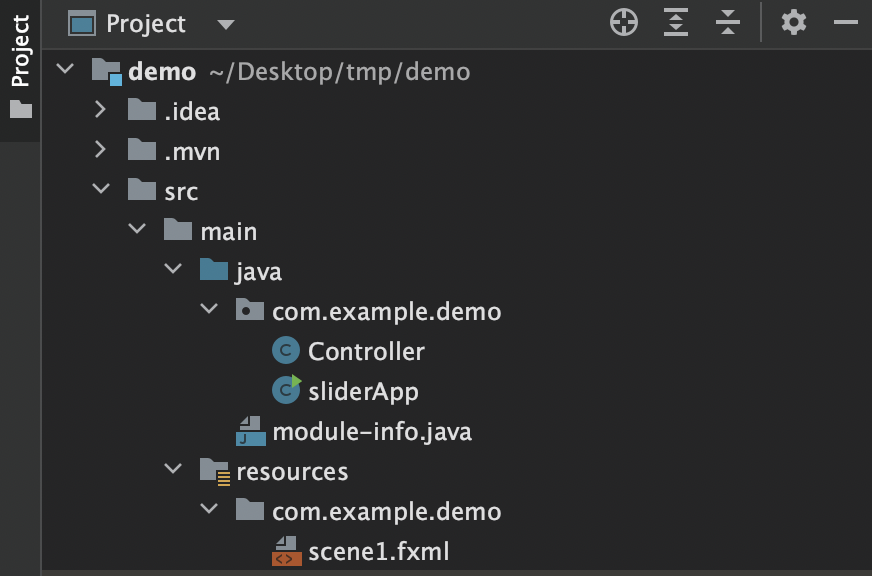This screenshot has height=576, width=872.
Task: Click the Controller class icon
Action: 286,351
